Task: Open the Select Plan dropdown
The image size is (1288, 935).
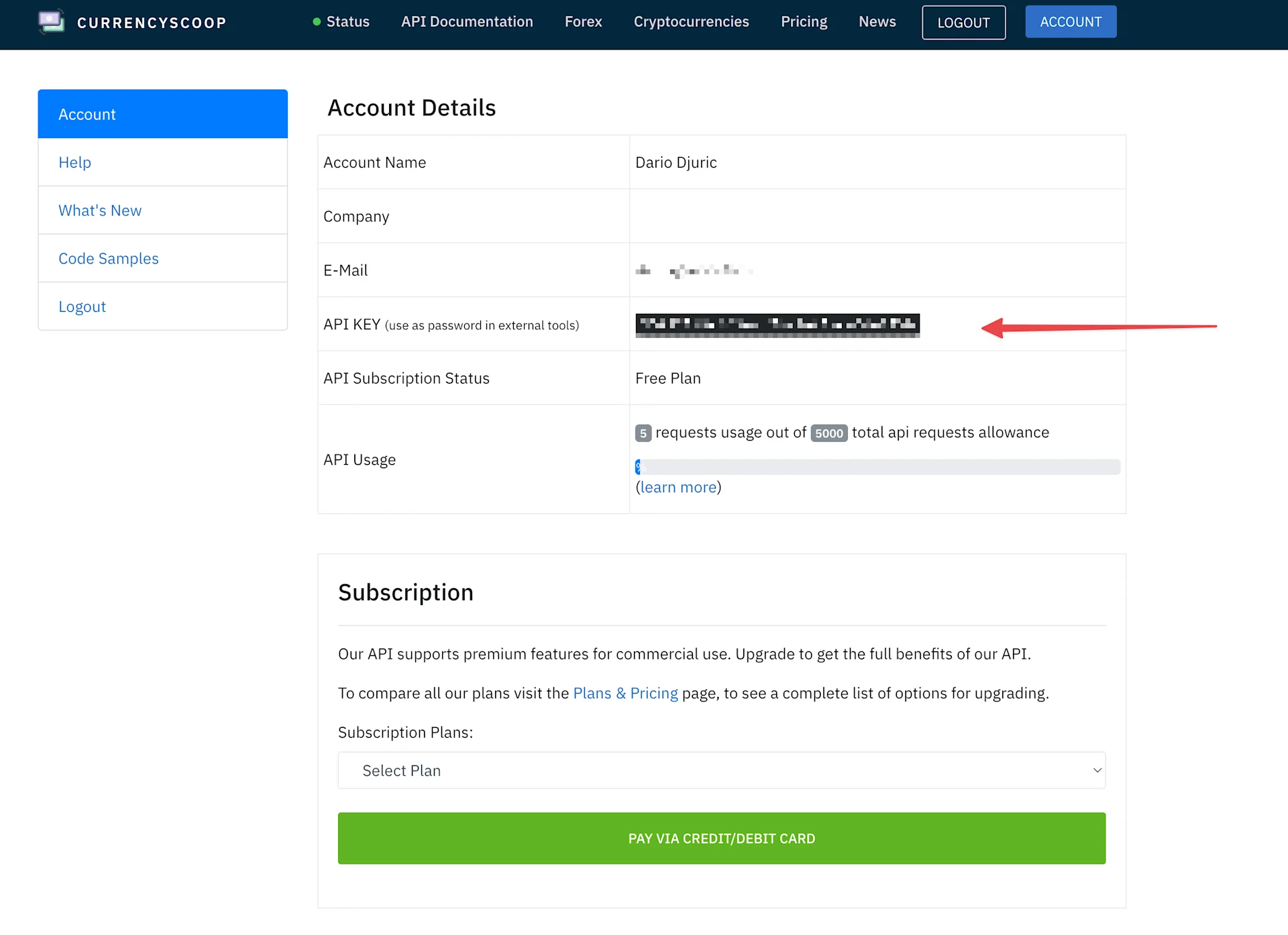Action: (x=721, y=770)
